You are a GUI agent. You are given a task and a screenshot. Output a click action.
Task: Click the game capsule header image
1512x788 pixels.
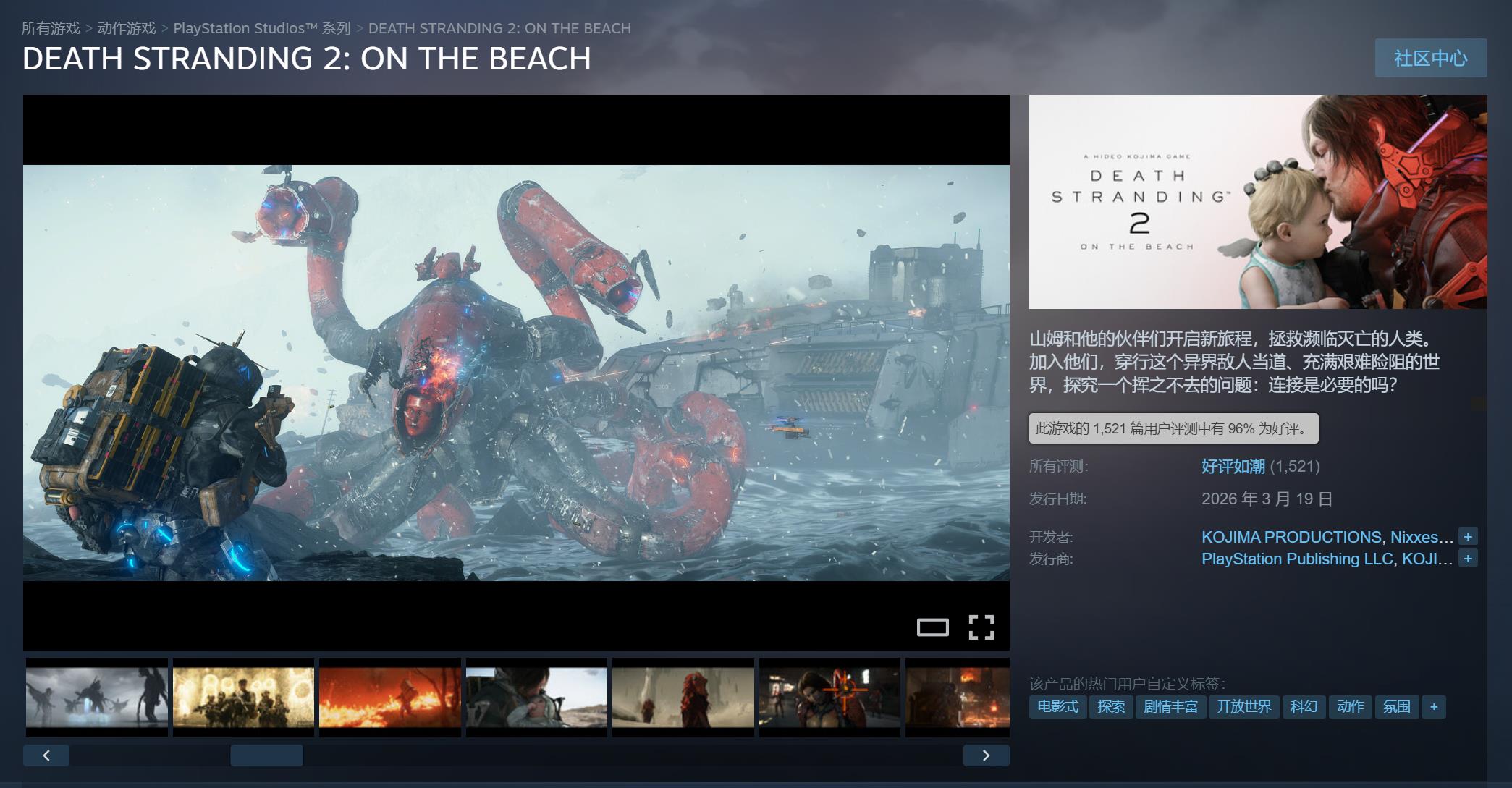click(1257, 202)
